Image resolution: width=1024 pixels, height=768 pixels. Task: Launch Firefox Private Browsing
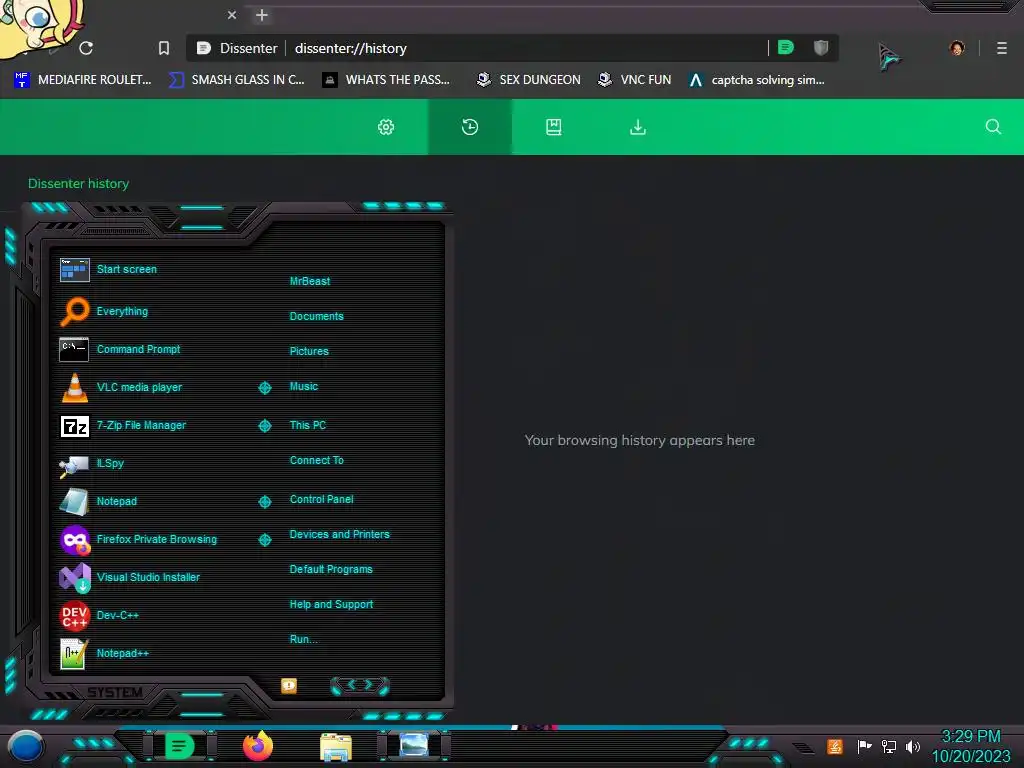click(157, 539)
